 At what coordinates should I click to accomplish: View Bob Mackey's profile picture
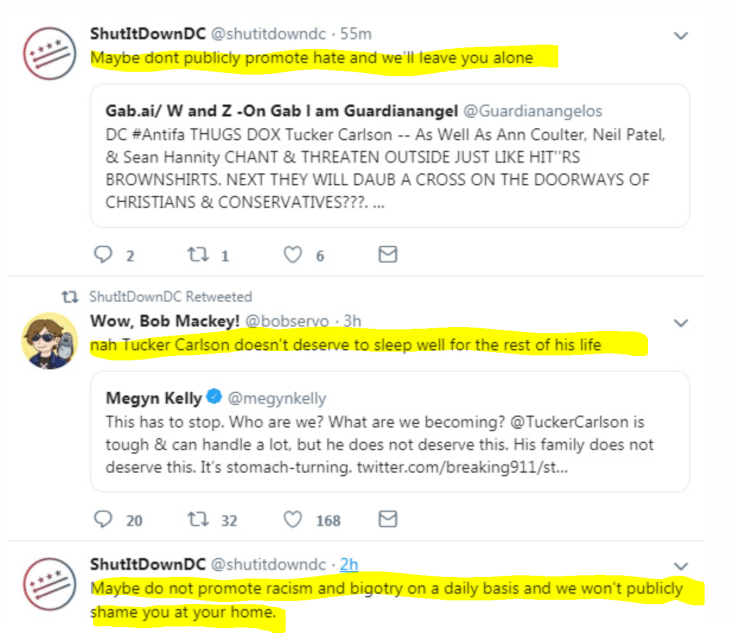coord(46,341)
